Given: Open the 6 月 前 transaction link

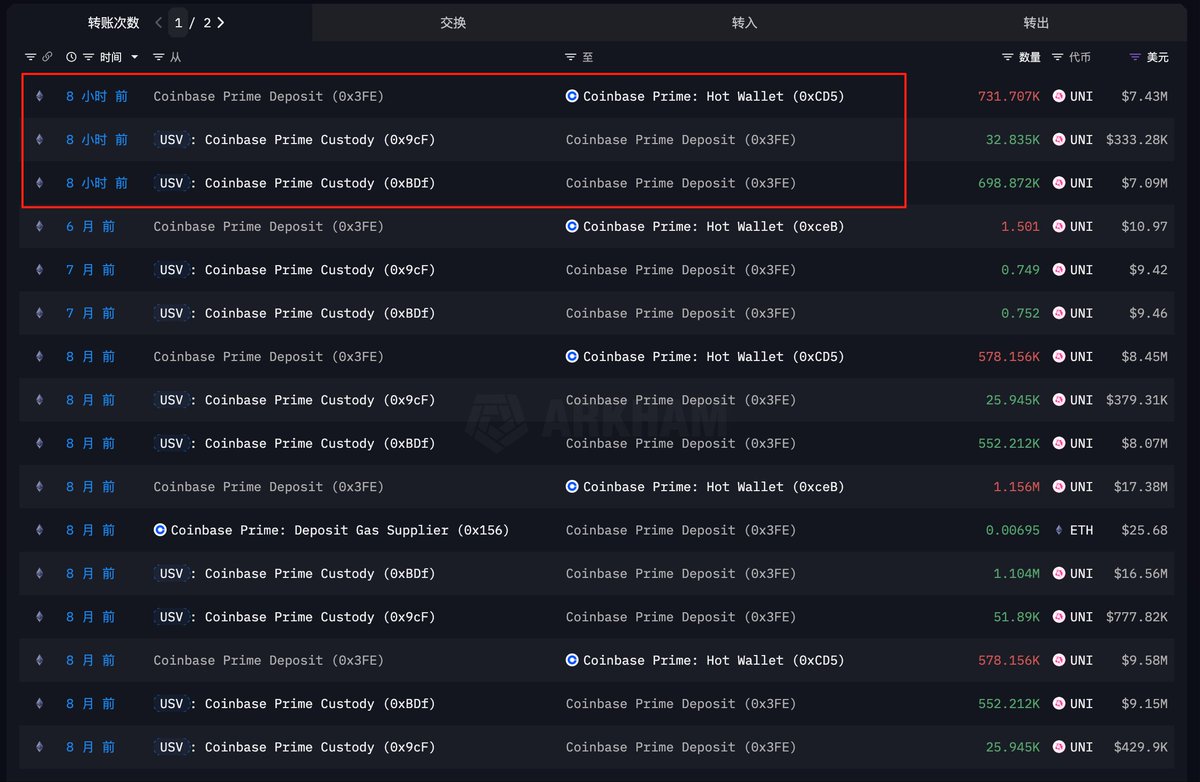Looking at the screenshot, I should tap(91, 227).
